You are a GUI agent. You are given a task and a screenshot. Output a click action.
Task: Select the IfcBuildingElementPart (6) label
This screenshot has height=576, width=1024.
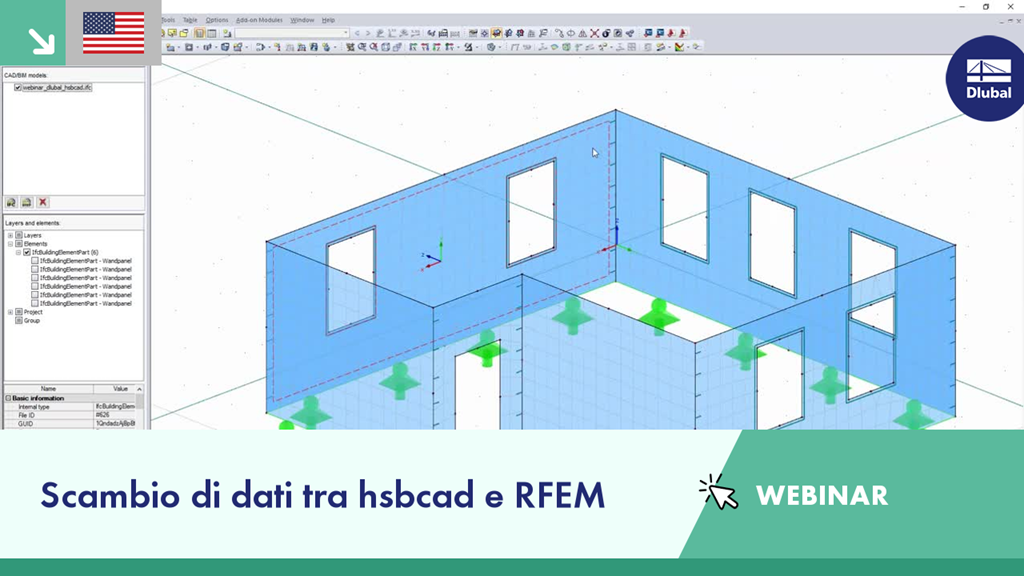tap(65, 252)
